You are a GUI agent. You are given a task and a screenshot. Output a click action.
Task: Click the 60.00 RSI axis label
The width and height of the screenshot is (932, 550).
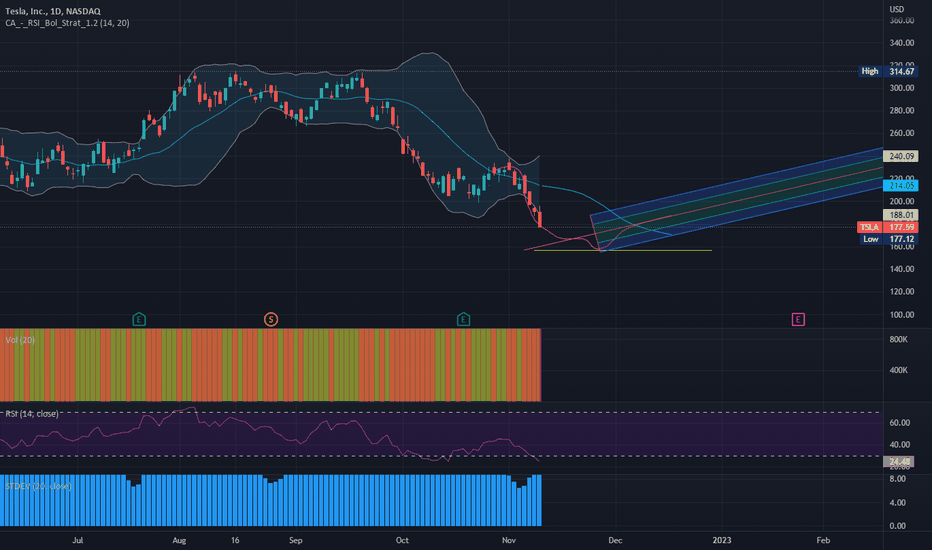899,423
